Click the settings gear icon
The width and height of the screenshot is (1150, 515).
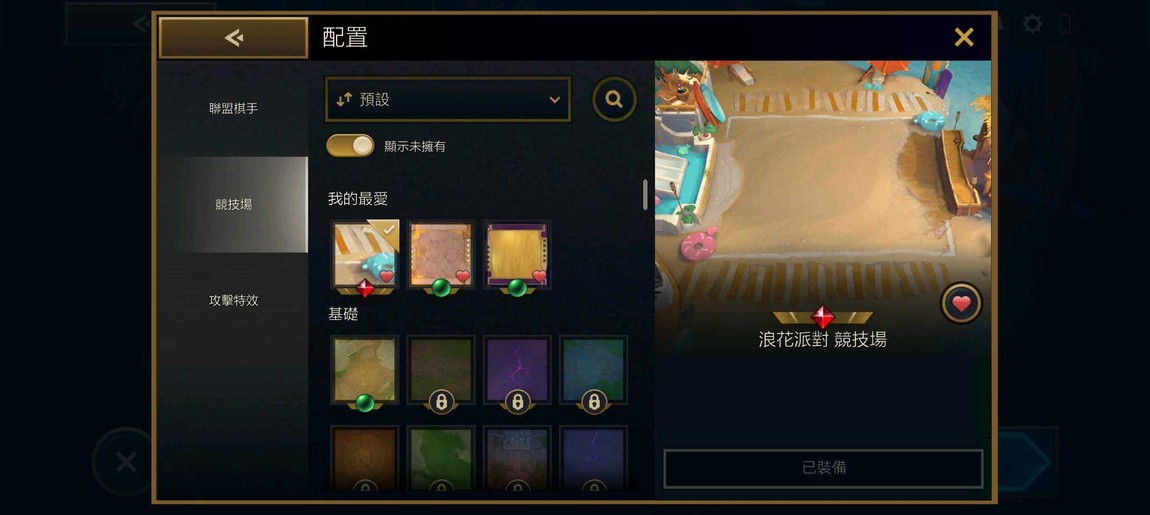click(x=1032, y=24)
